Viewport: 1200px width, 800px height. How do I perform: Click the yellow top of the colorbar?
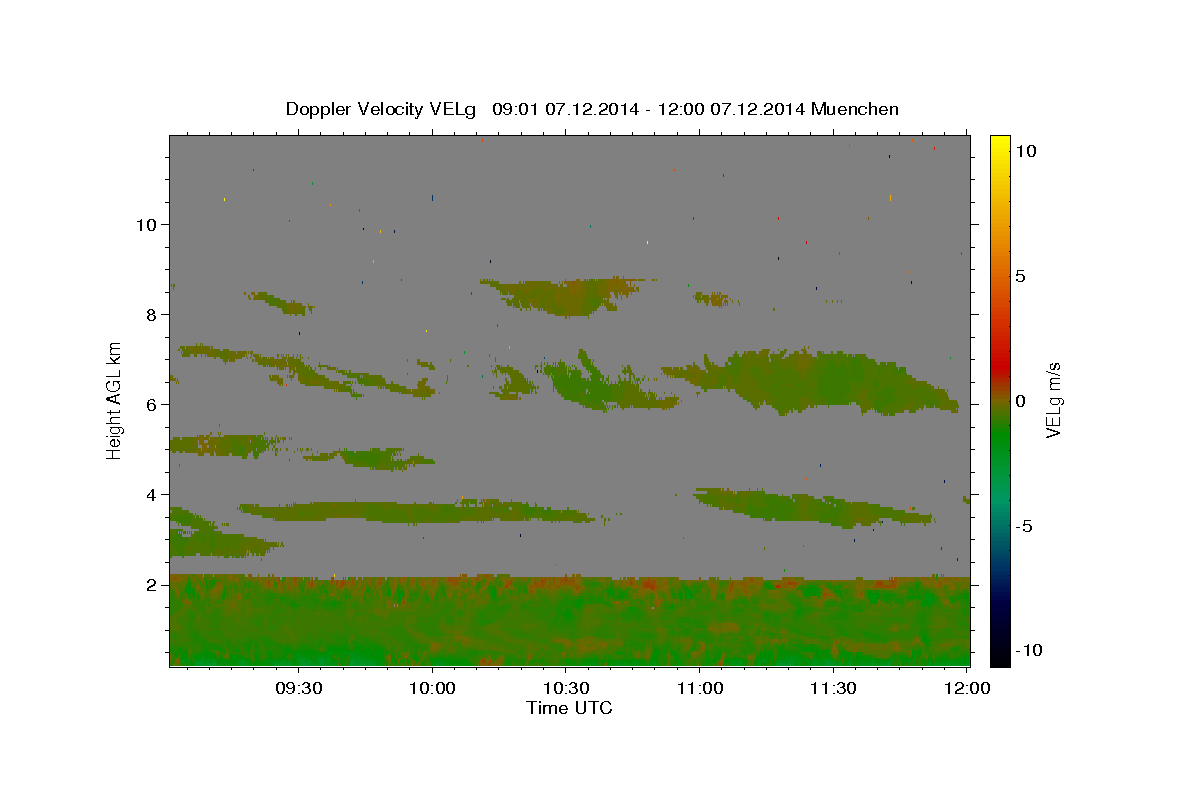click(x=999, y=145)
